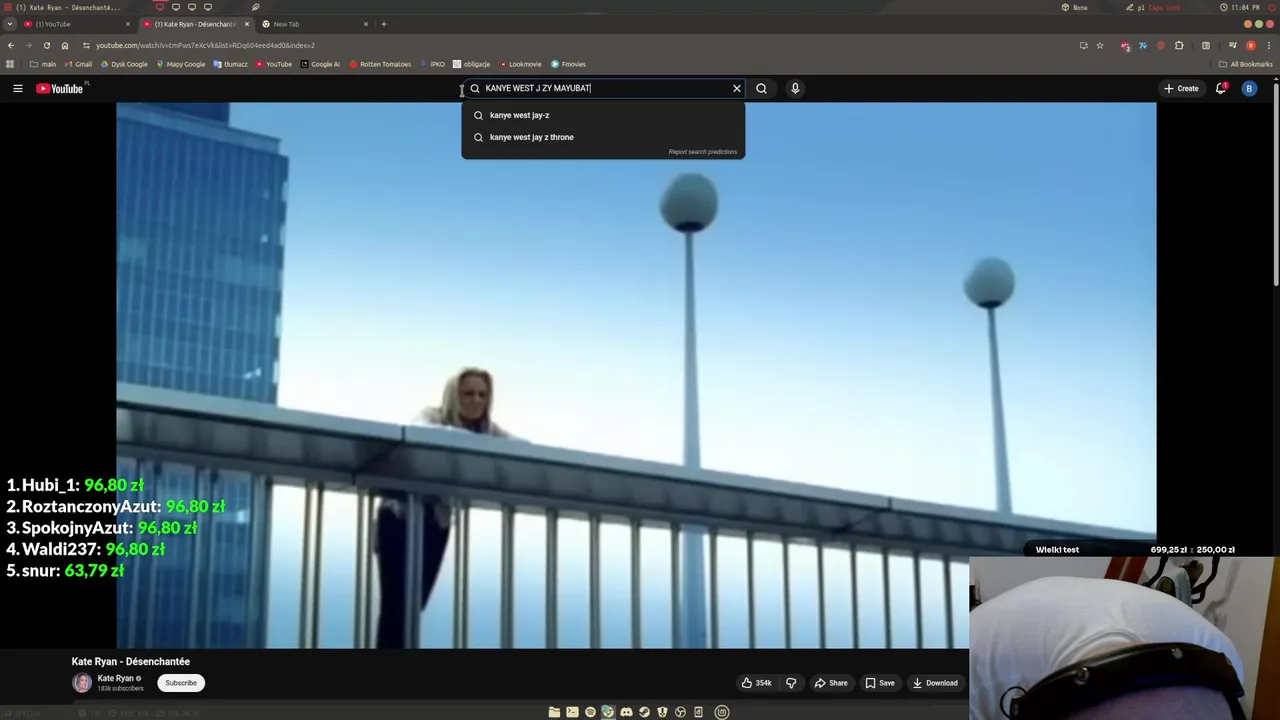Save the video to a playlist
Image resolution: width=1280 pixels, height=720 pixels.
click(x=880, y=683)
